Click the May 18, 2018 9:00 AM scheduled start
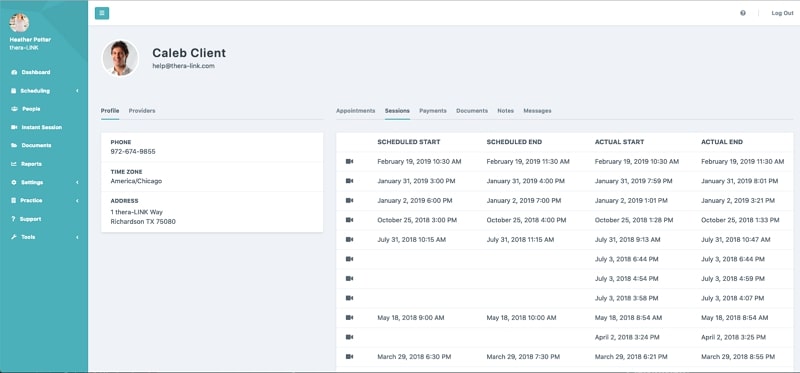The width and height of the screenshot is (800, 373). click(x=411, y=317)
